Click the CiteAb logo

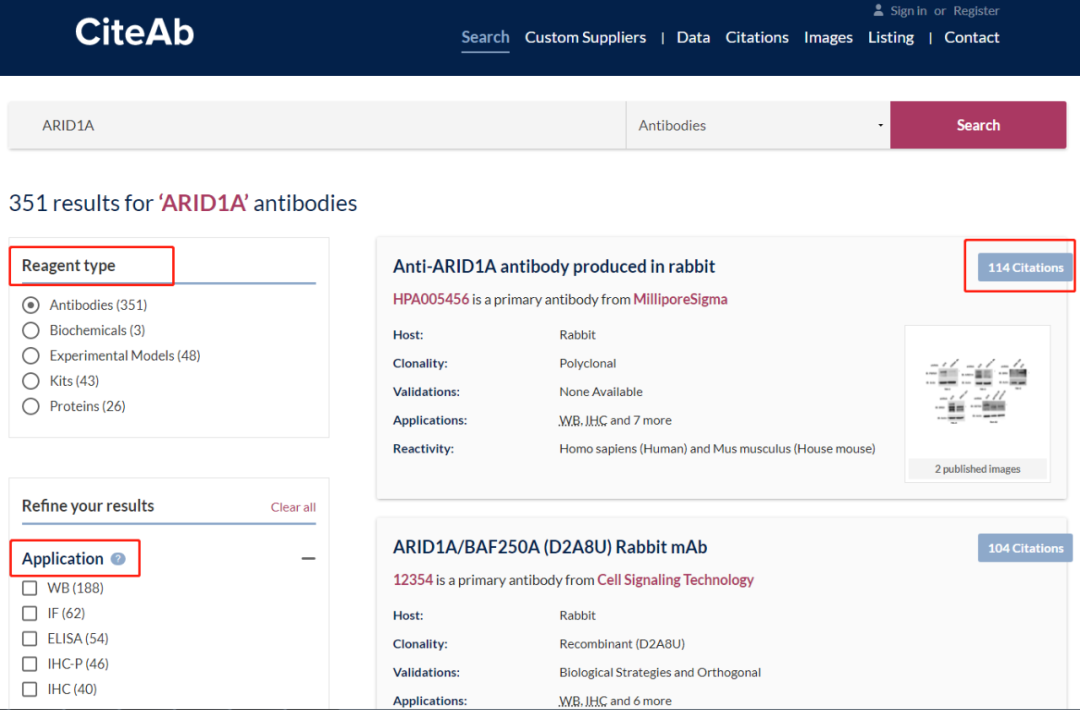(134, 32)
